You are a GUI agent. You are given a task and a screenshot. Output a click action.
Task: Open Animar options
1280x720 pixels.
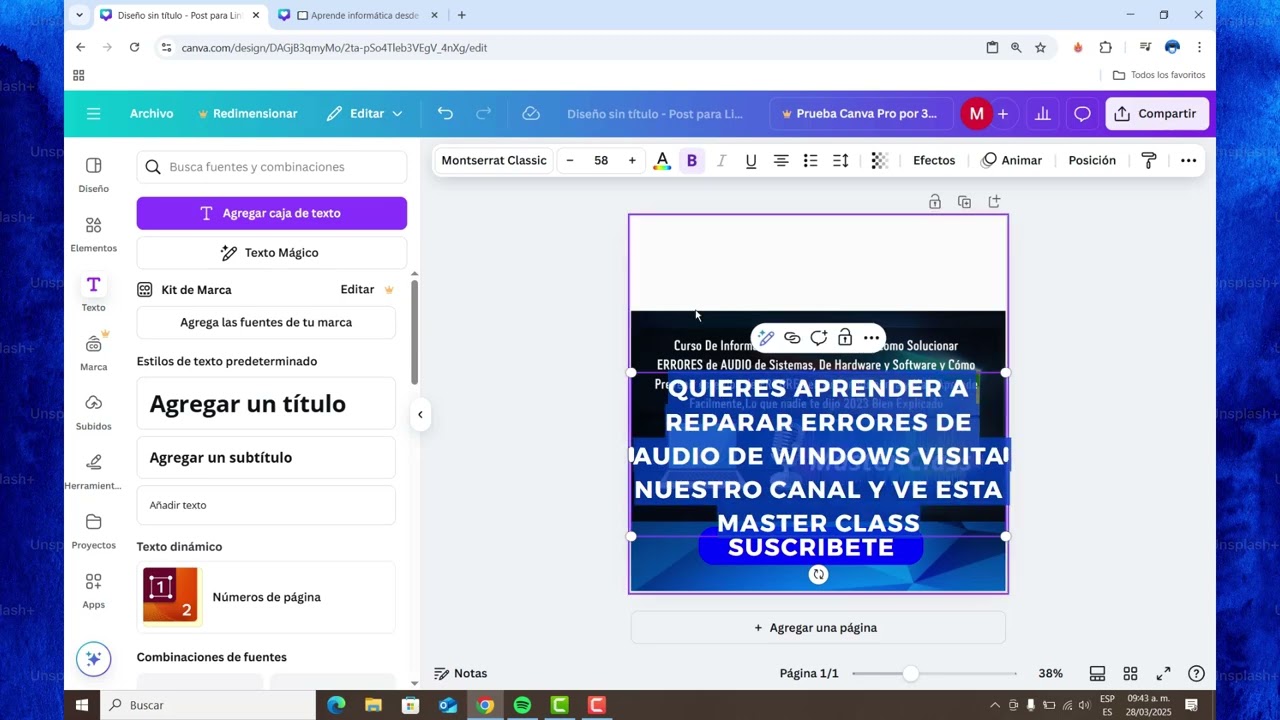[x=1012, y=161]
